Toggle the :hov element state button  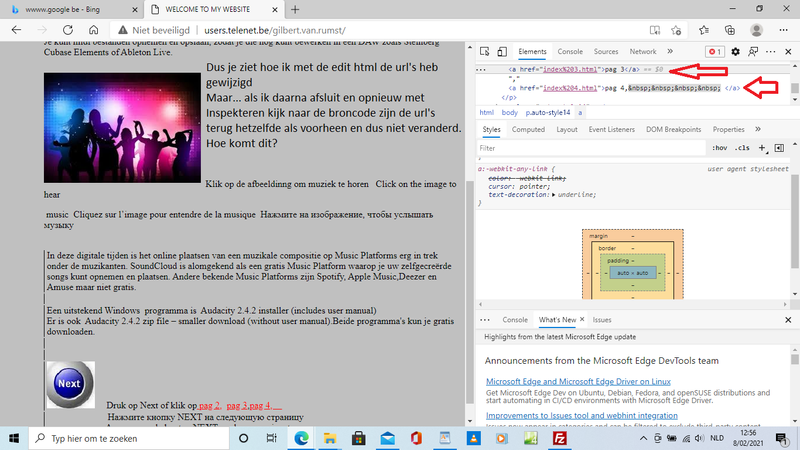pos(719,148)
